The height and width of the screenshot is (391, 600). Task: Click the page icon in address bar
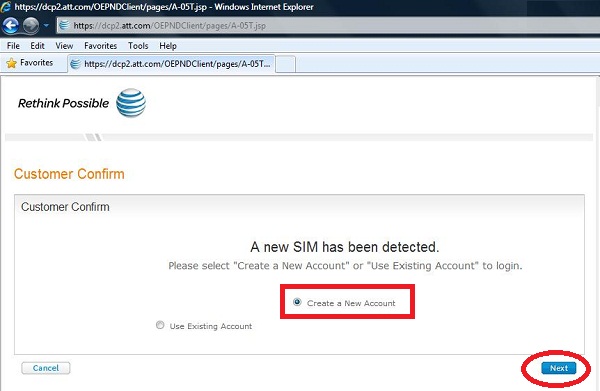pos(64,25)
